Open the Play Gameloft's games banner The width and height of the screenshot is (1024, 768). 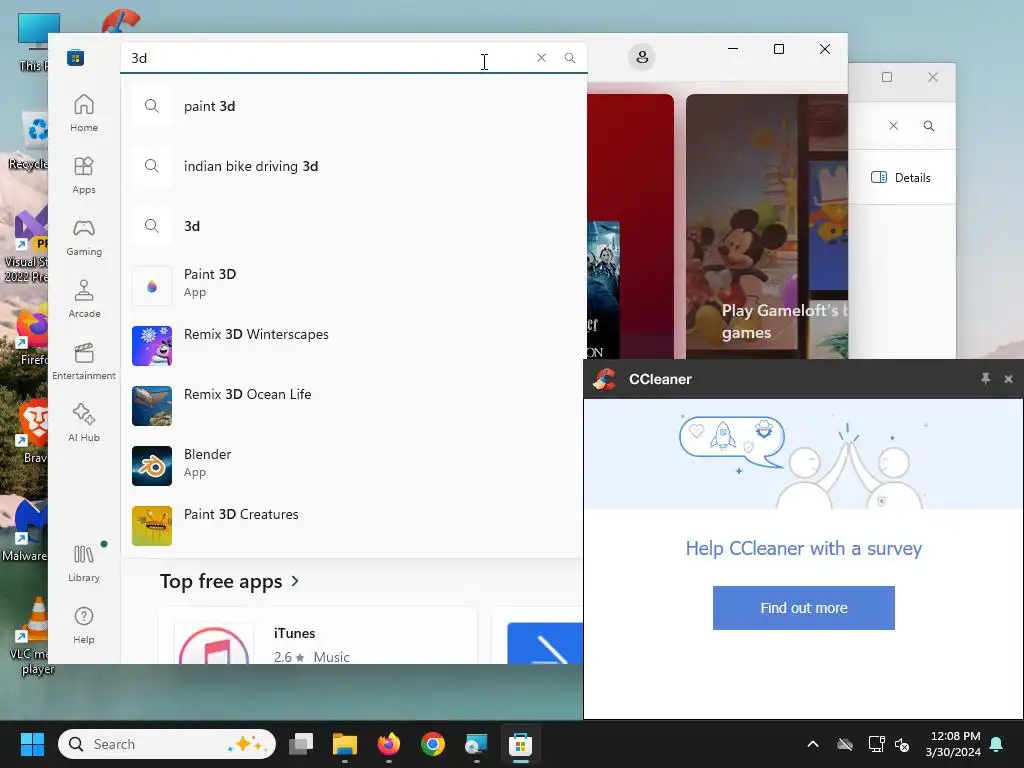(x=767, y=227)
